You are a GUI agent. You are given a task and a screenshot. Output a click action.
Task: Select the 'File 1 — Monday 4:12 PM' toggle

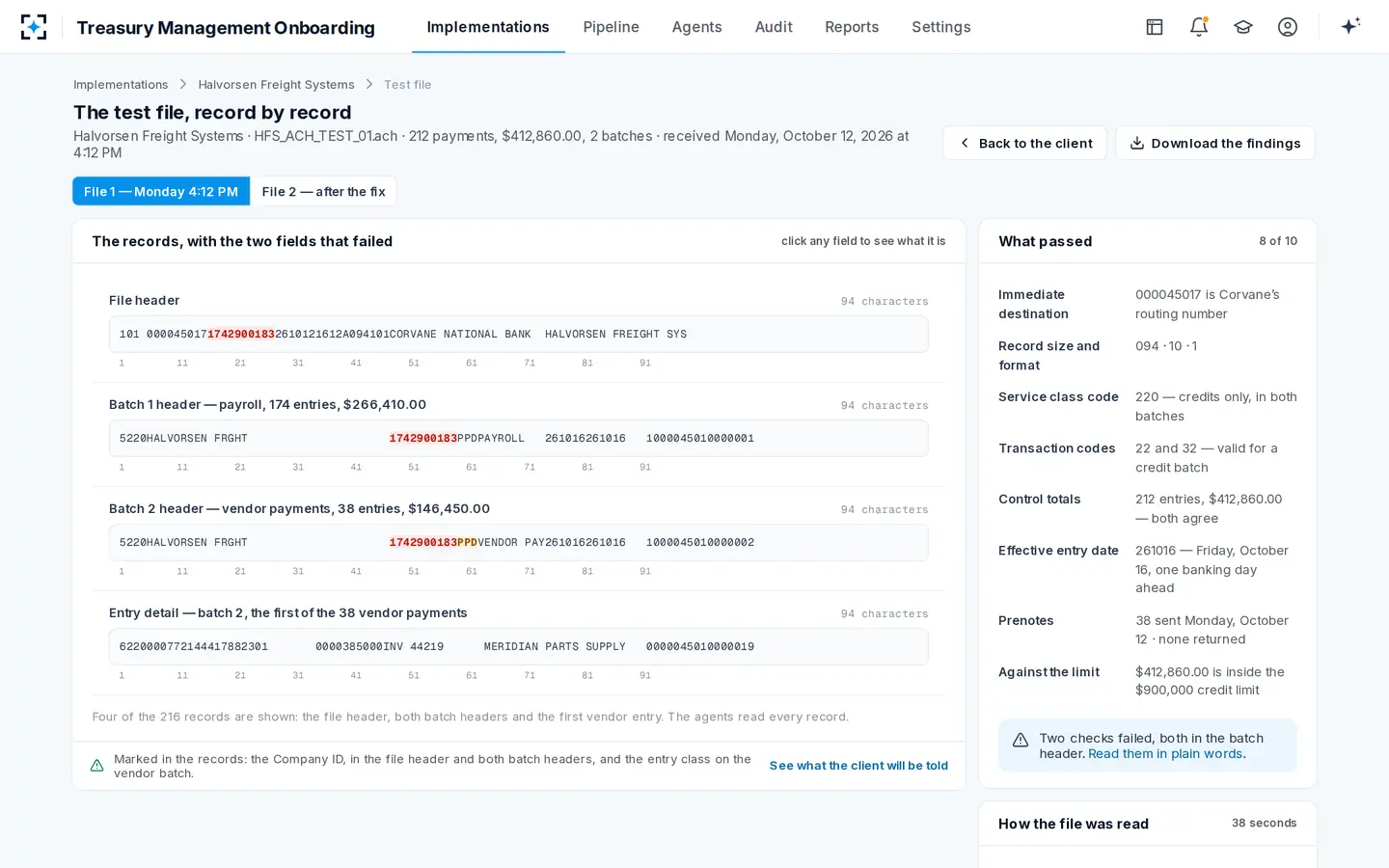coord(161,191)
